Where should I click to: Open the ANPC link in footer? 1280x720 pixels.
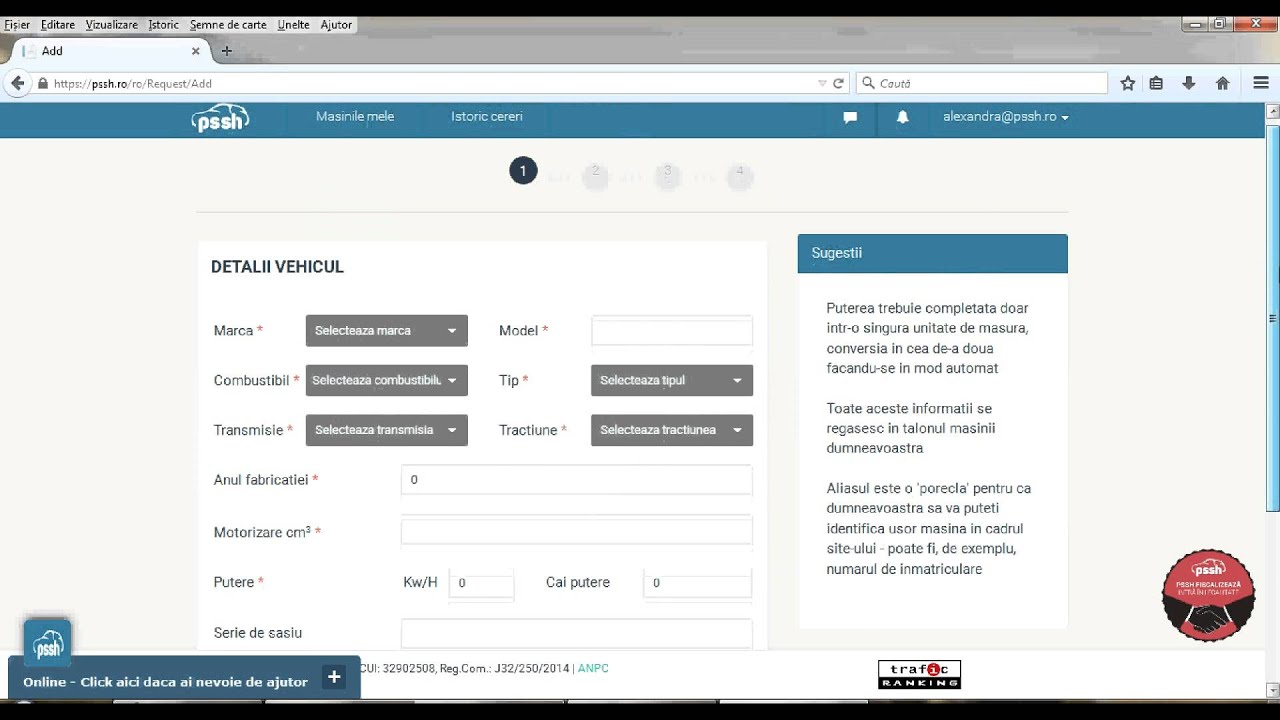(x=593, y=668)
